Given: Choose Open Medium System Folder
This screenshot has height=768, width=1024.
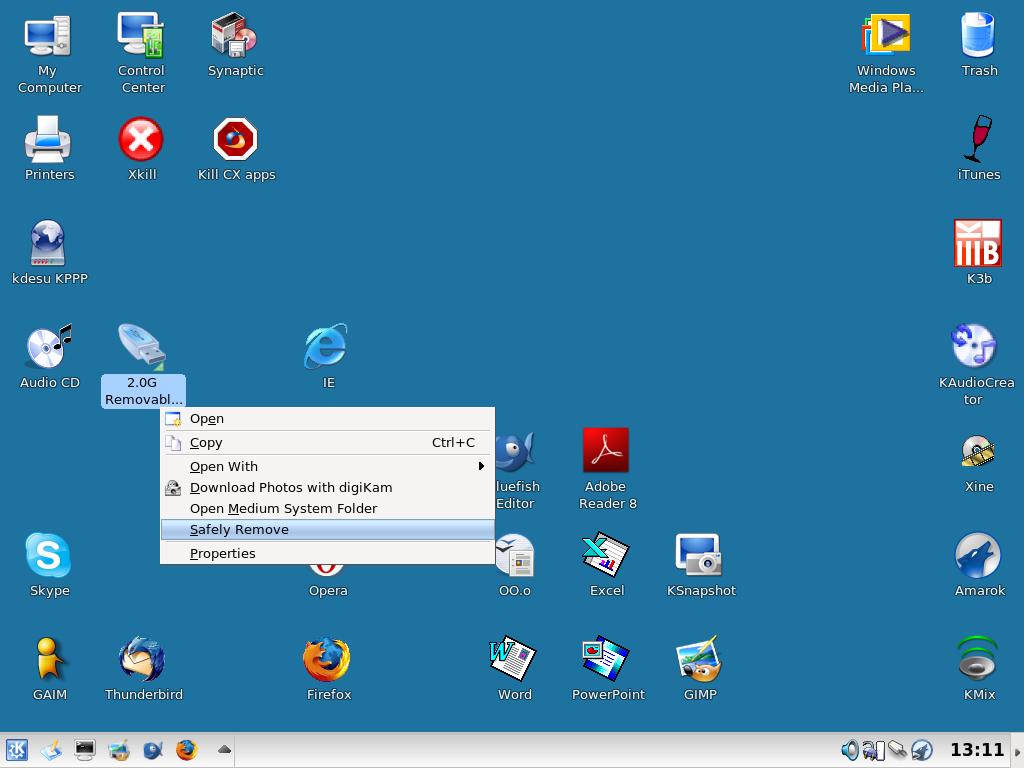Looking at the screenshot, I should click(x=327, y=509).
